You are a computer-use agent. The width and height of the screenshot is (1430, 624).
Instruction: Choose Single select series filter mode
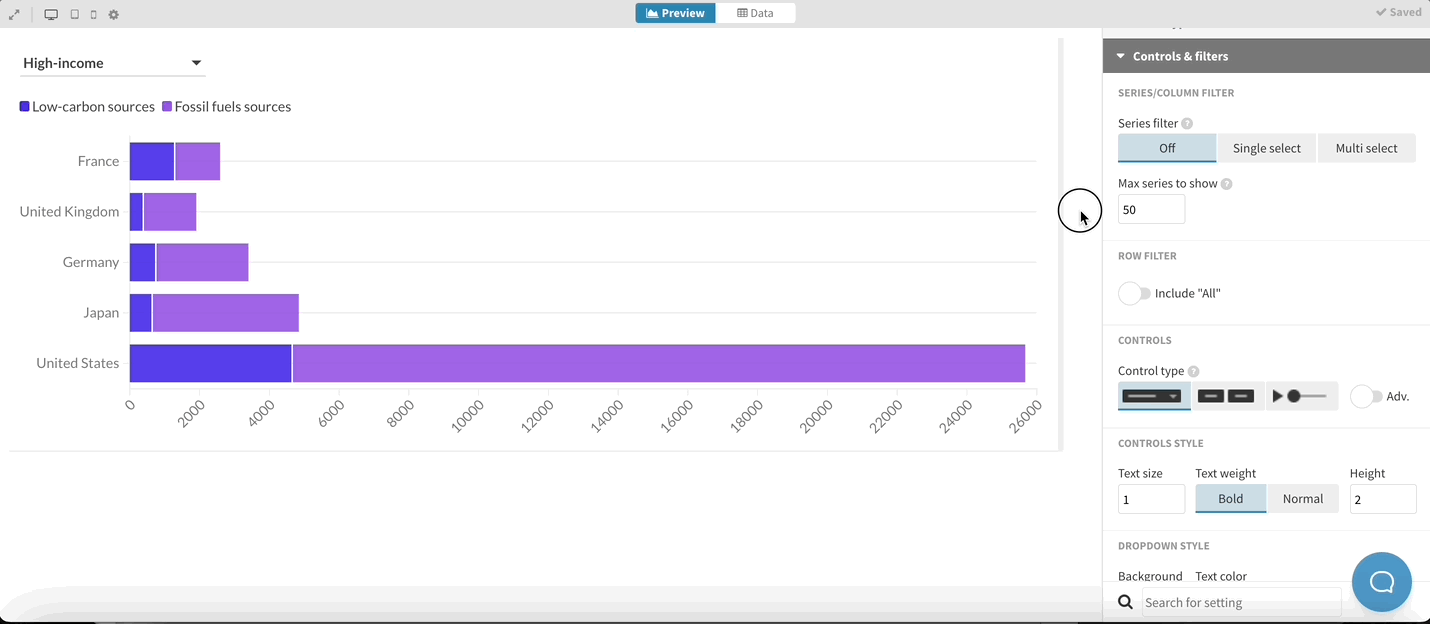(1266, 147)
